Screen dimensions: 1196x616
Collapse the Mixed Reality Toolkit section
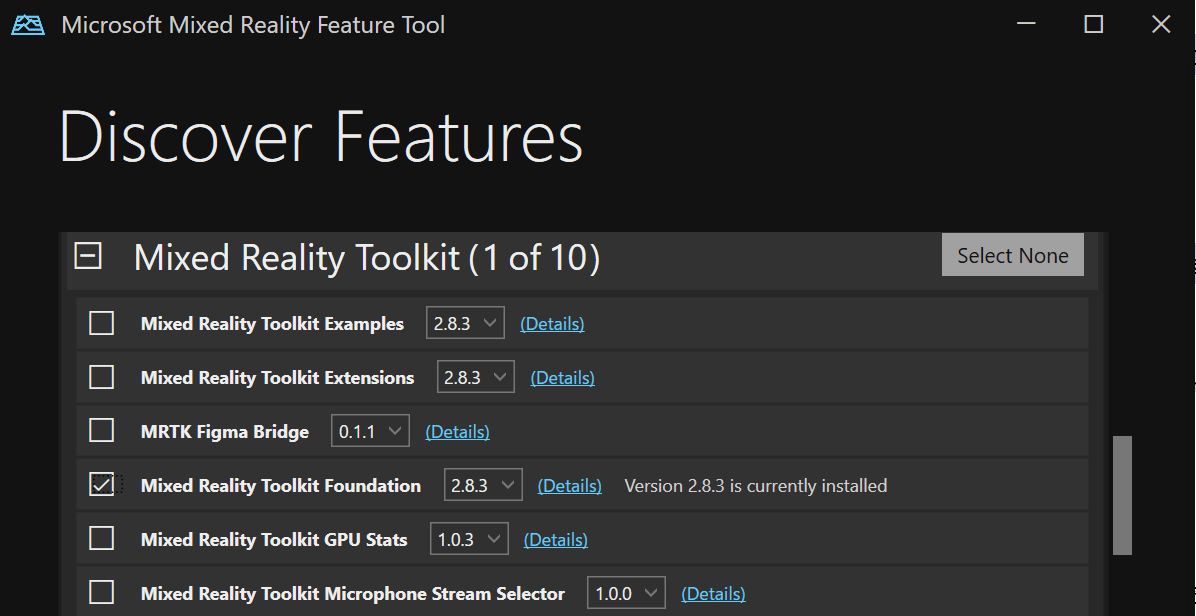click(x=88, y=256)
